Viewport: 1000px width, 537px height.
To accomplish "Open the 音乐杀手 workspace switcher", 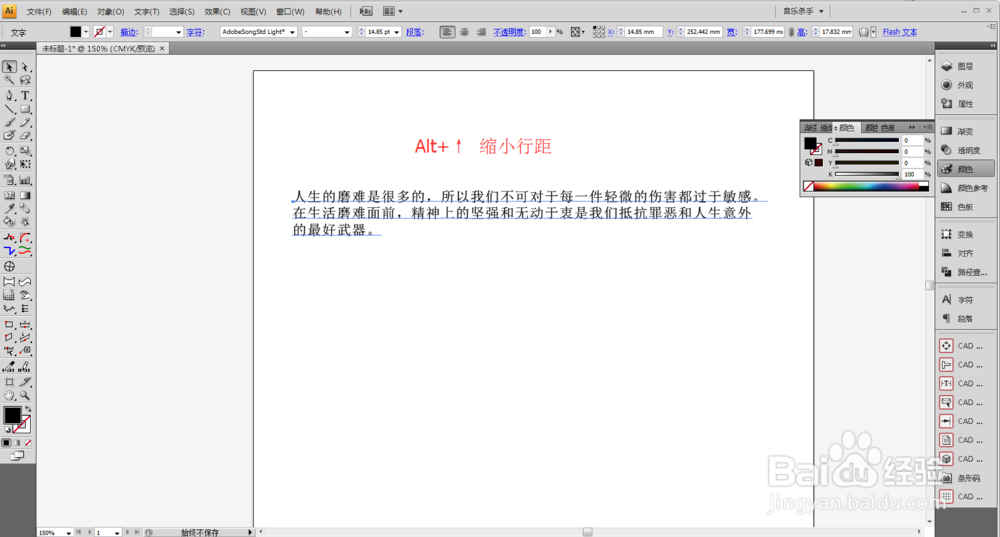I will [803, 11].
